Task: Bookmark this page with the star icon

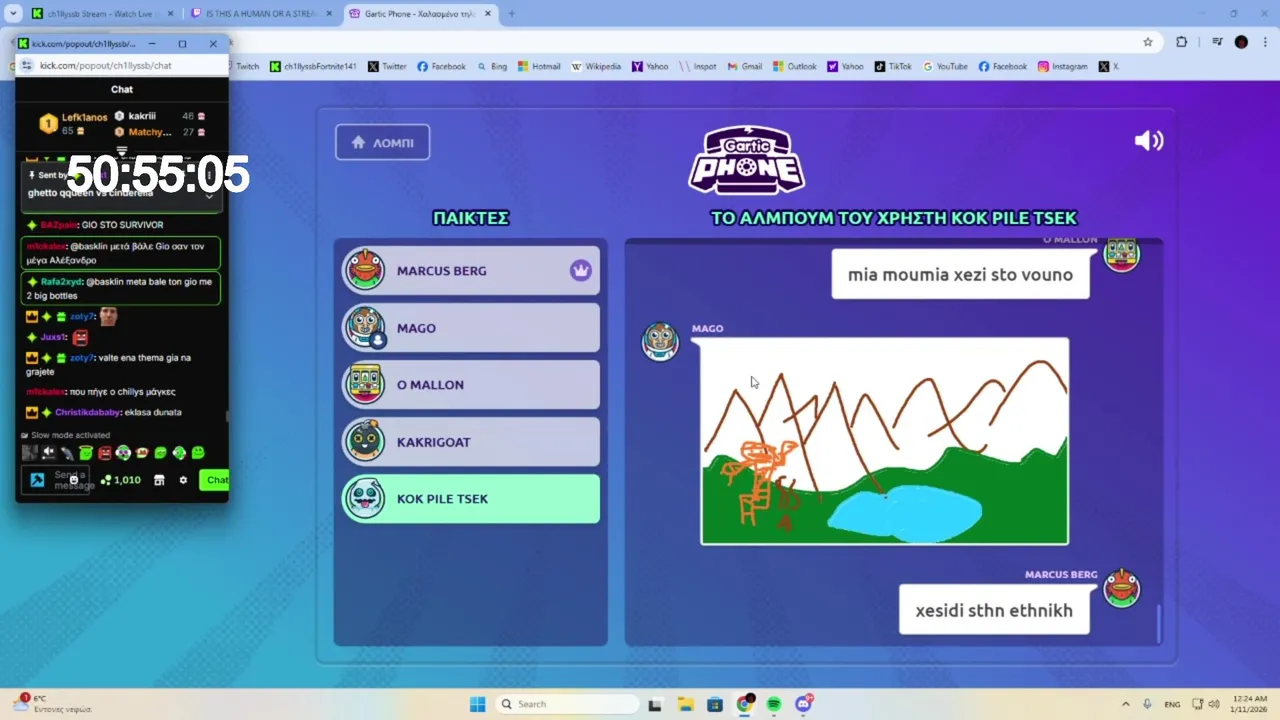Action: pyautogui.click(x=1148, y=42)
